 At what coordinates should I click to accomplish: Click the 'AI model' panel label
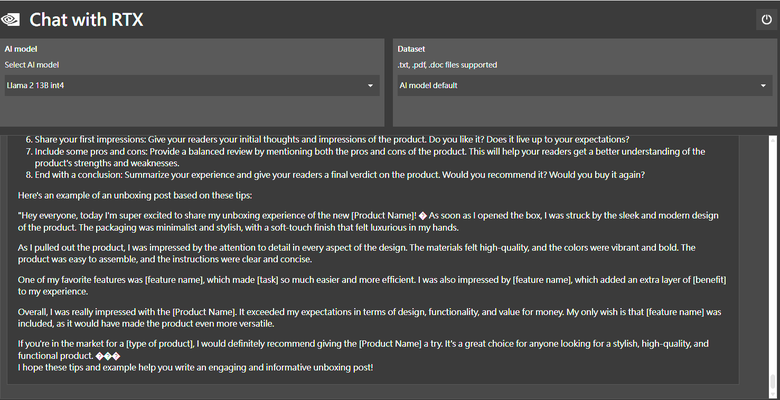pos(21,49)
